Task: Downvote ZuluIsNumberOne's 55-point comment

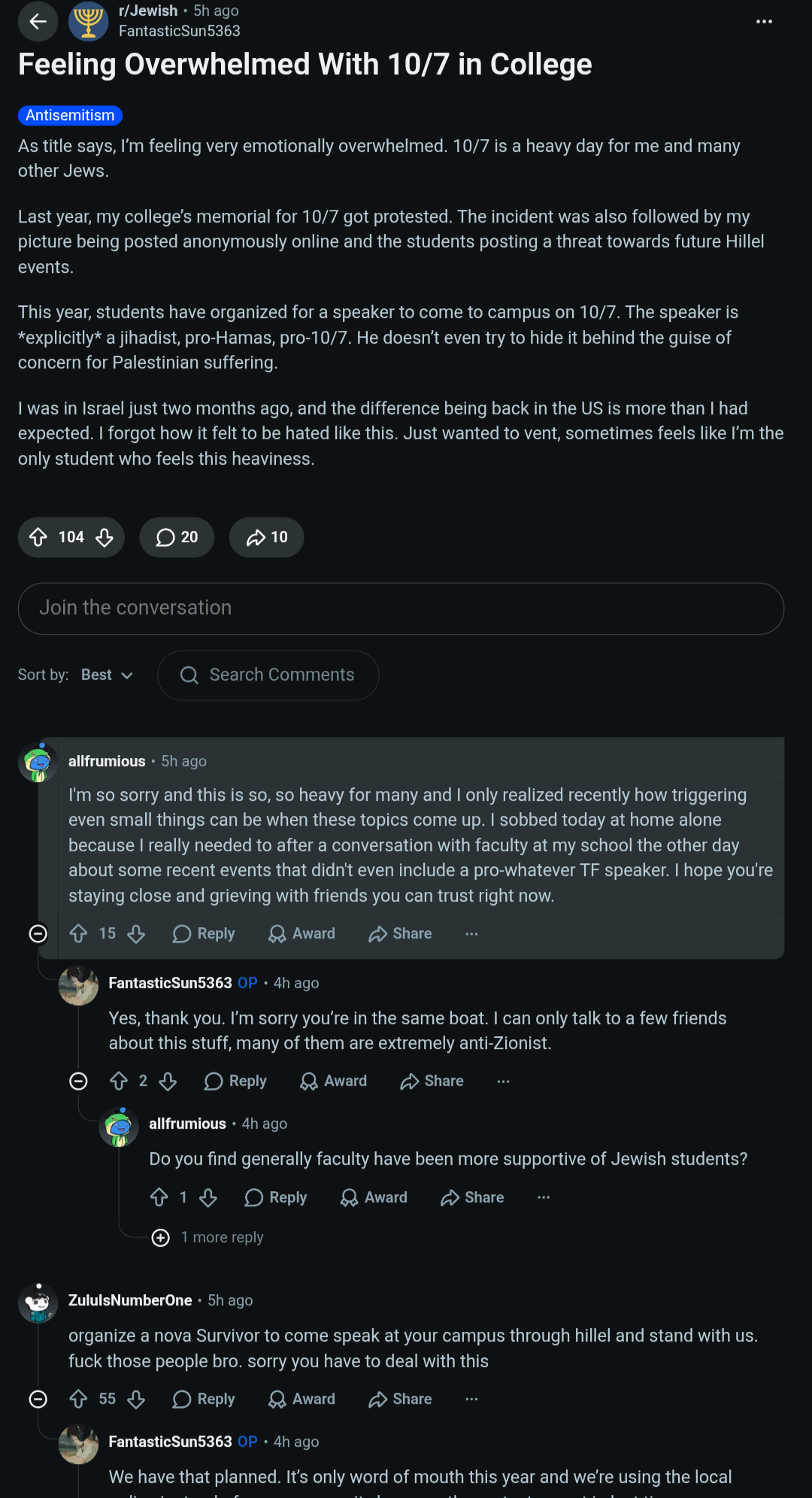Action: [136, 1399]
